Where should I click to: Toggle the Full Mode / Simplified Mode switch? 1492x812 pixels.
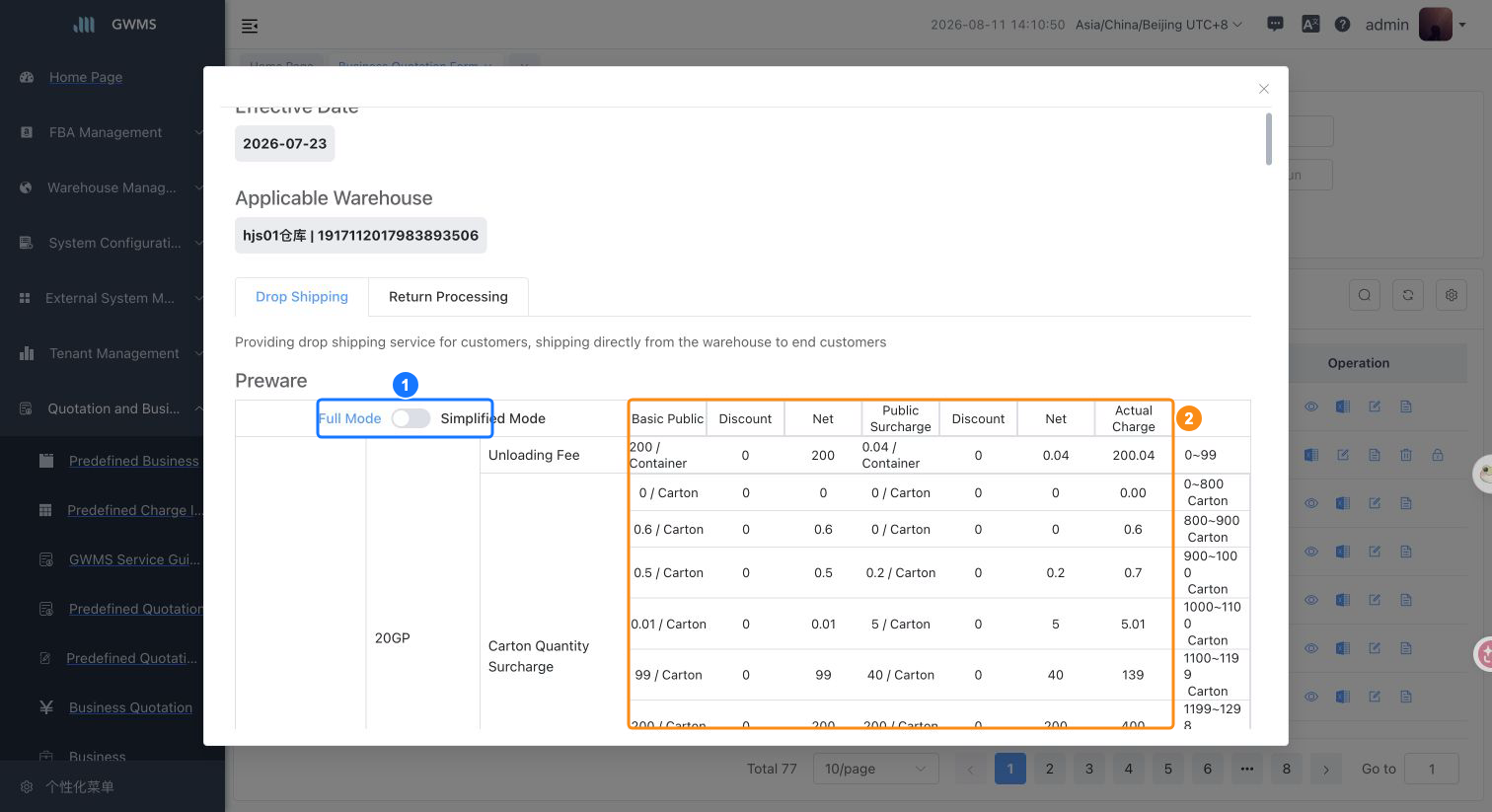point(410,418)
